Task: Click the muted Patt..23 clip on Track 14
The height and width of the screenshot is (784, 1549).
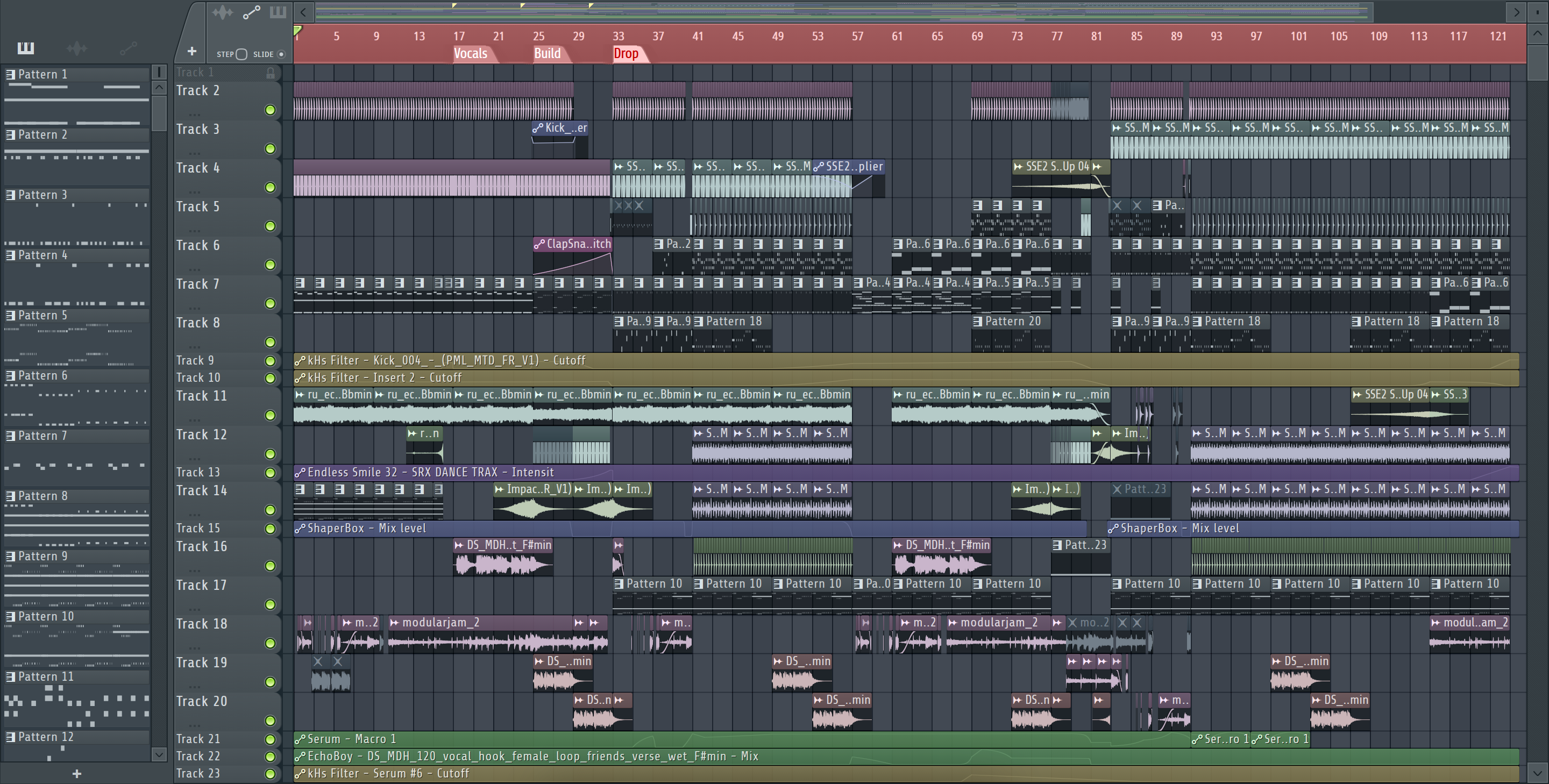Action: coord(1140,501)
